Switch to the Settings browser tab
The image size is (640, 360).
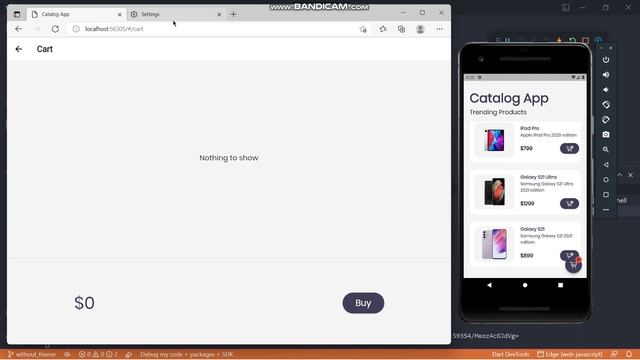click(175, 14)
